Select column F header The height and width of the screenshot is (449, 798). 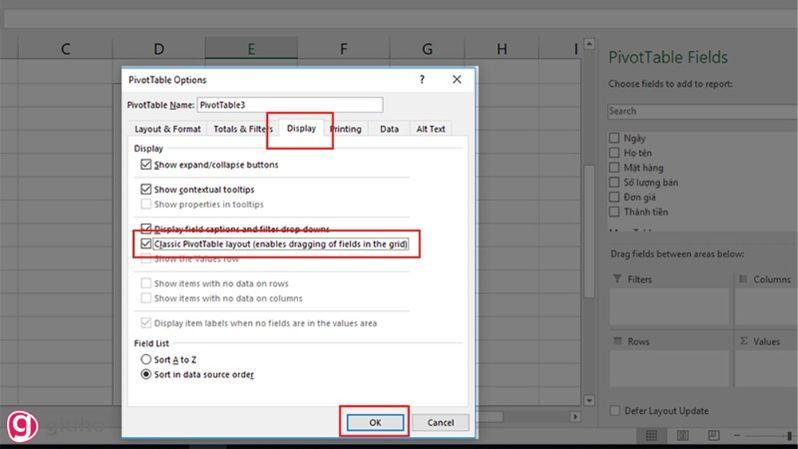click(x=344, y=49)
